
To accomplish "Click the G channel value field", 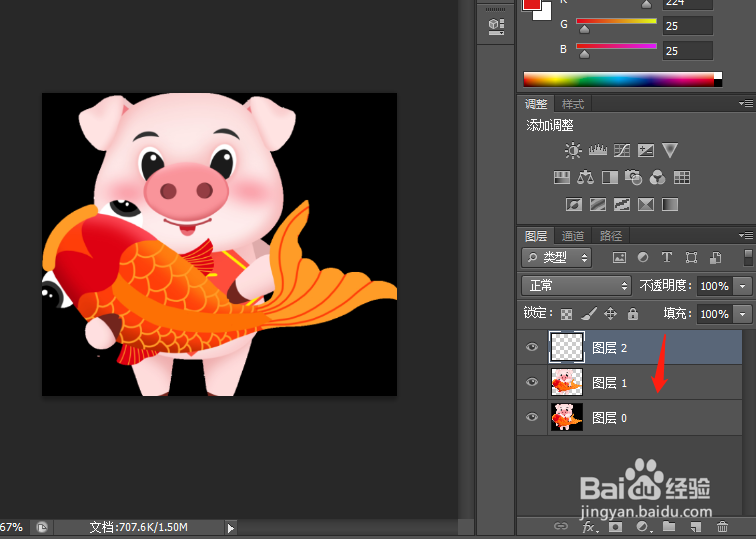I will point(688,26).
